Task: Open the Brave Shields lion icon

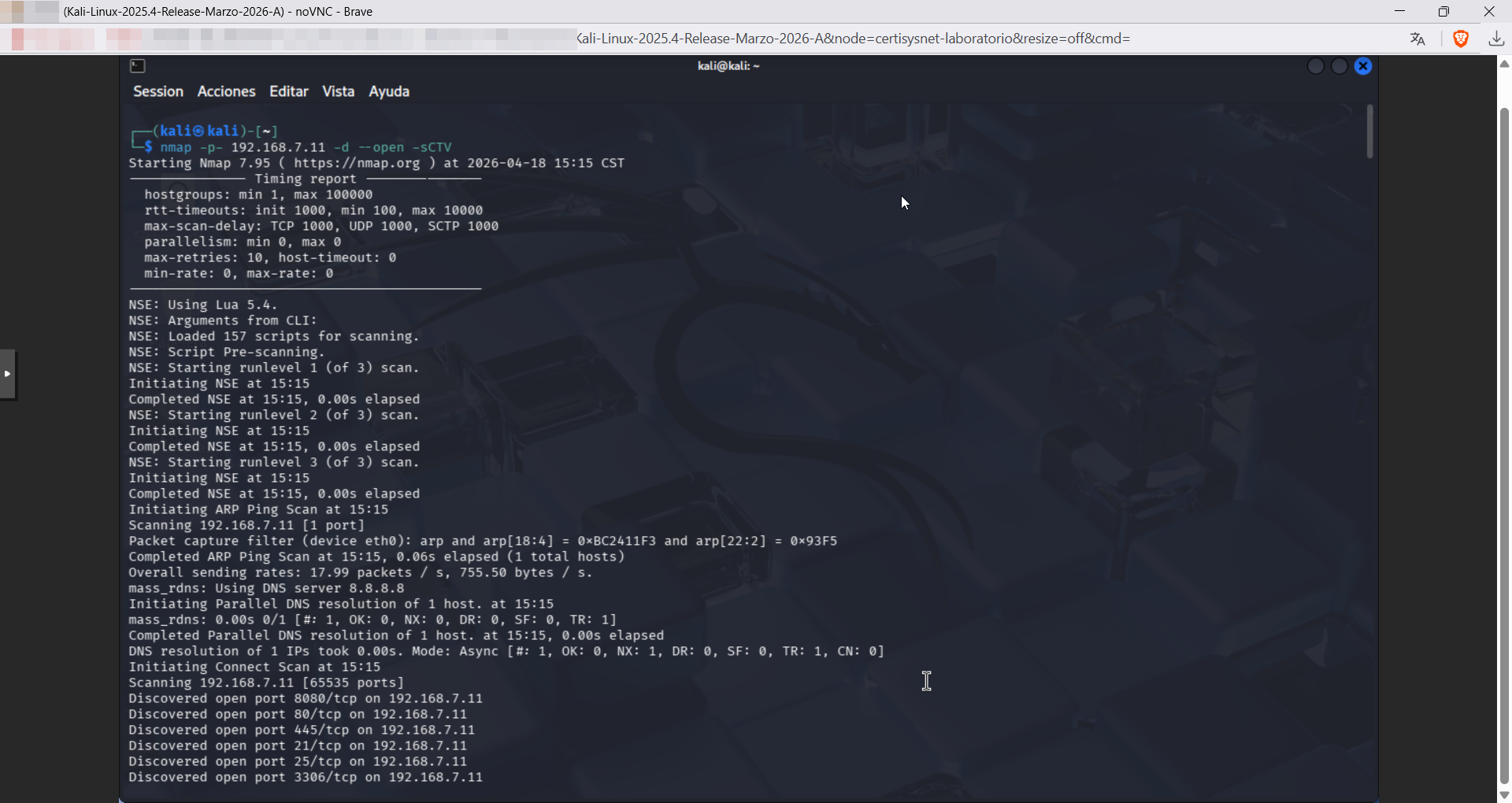Action: point(1461,39)
